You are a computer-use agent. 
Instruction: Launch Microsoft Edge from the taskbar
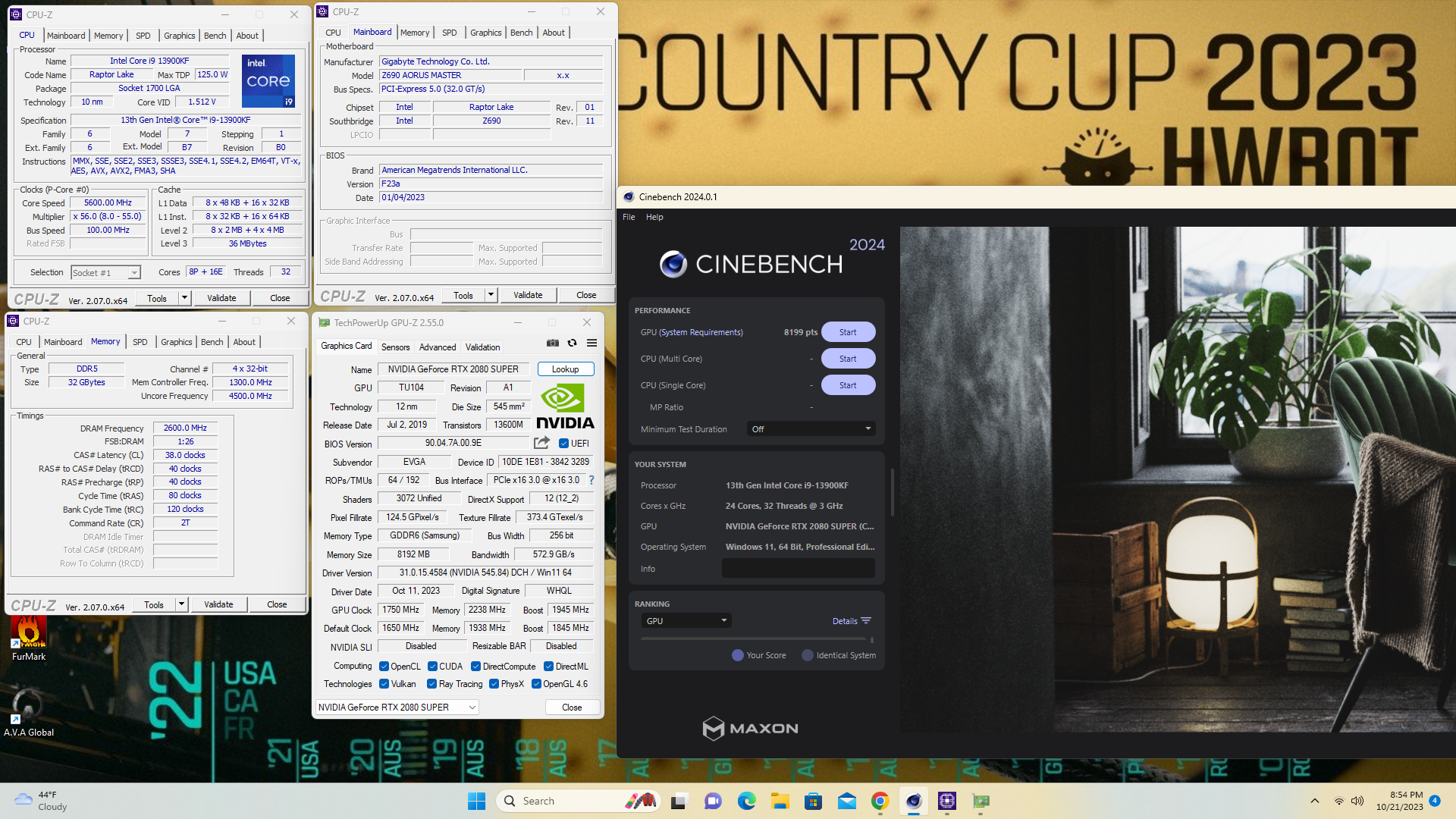[x=746, y=801]
